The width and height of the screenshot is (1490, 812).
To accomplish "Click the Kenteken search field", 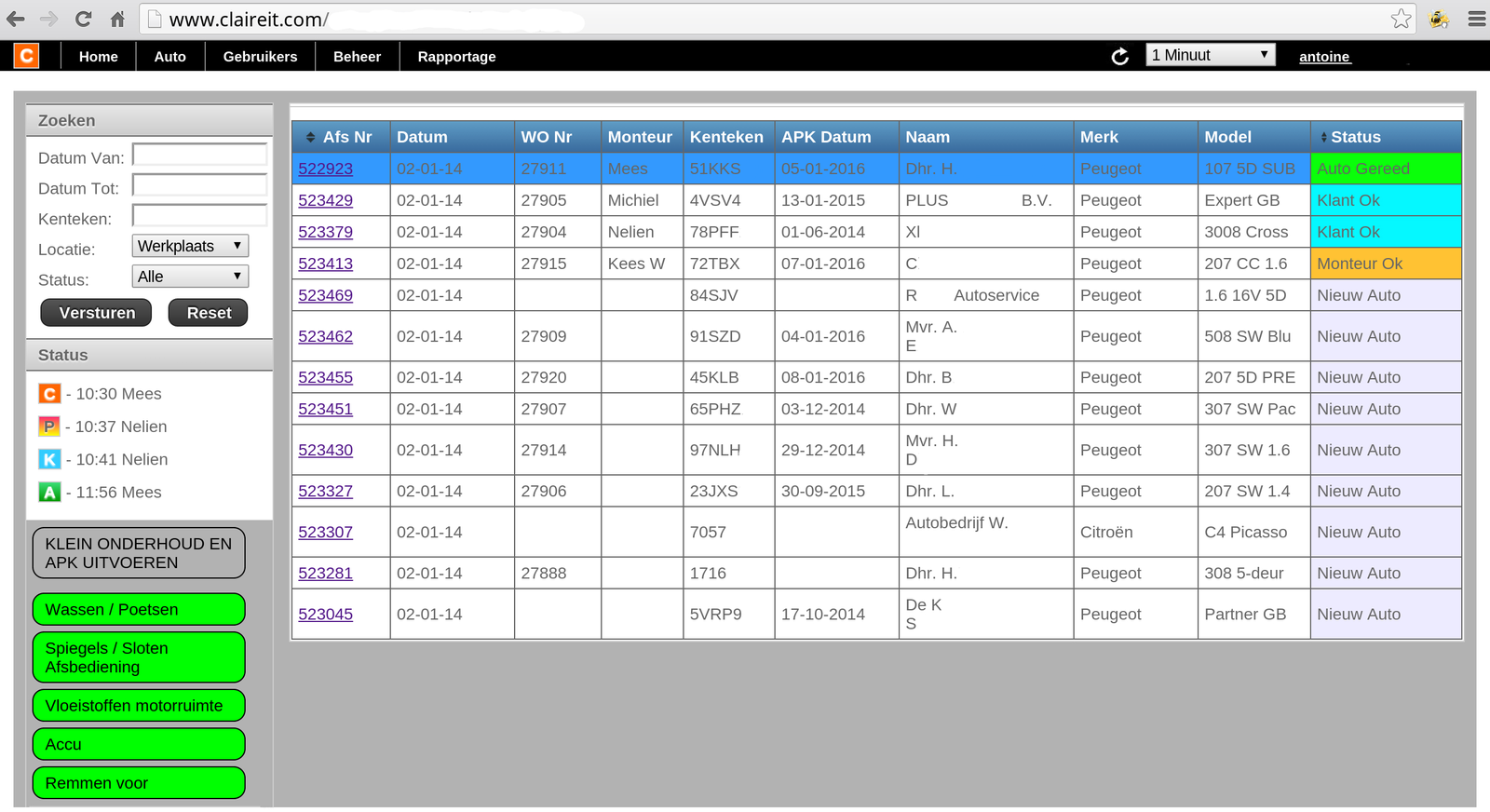I will [199, 216].
